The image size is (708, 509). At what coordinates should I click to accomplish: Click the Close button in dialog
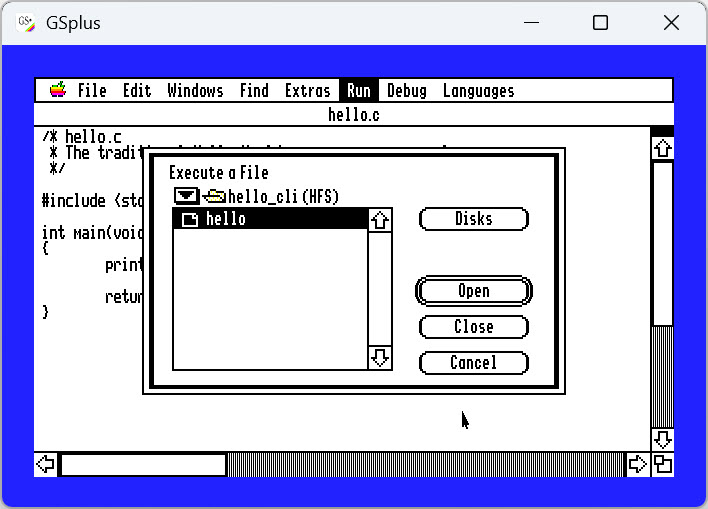pos(474,327)
